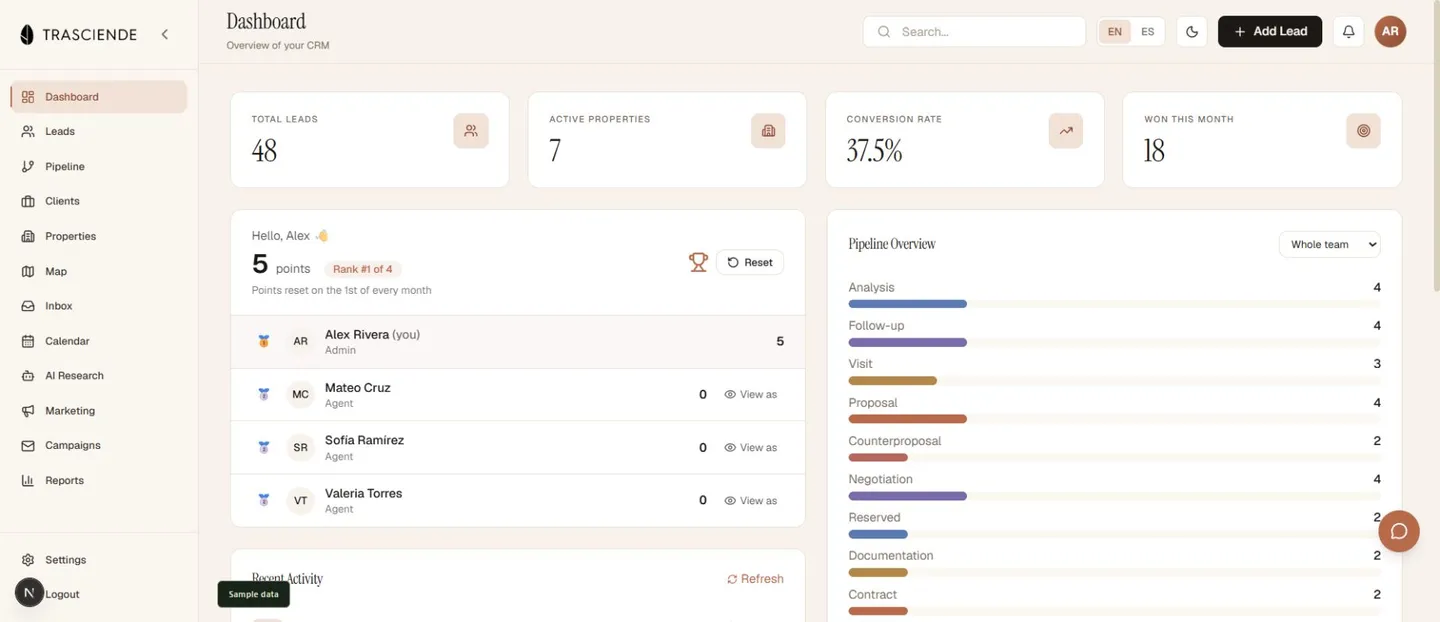Image resolution: width=1440 pixels, height=622 pixels.
Task: Click the Documentation stage label
Action: [x=891, y=556]
